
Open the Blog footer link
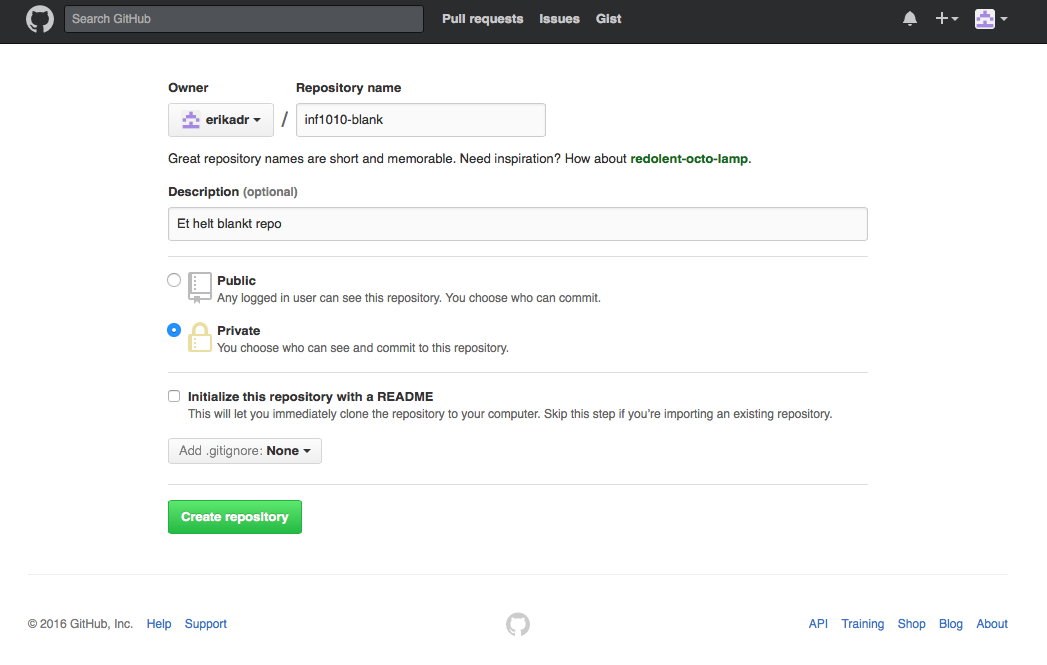click(951, 624)
